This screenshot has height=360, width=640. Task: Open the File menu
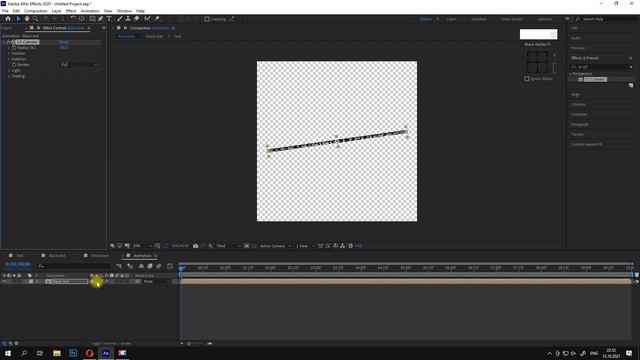coord(5,11)
